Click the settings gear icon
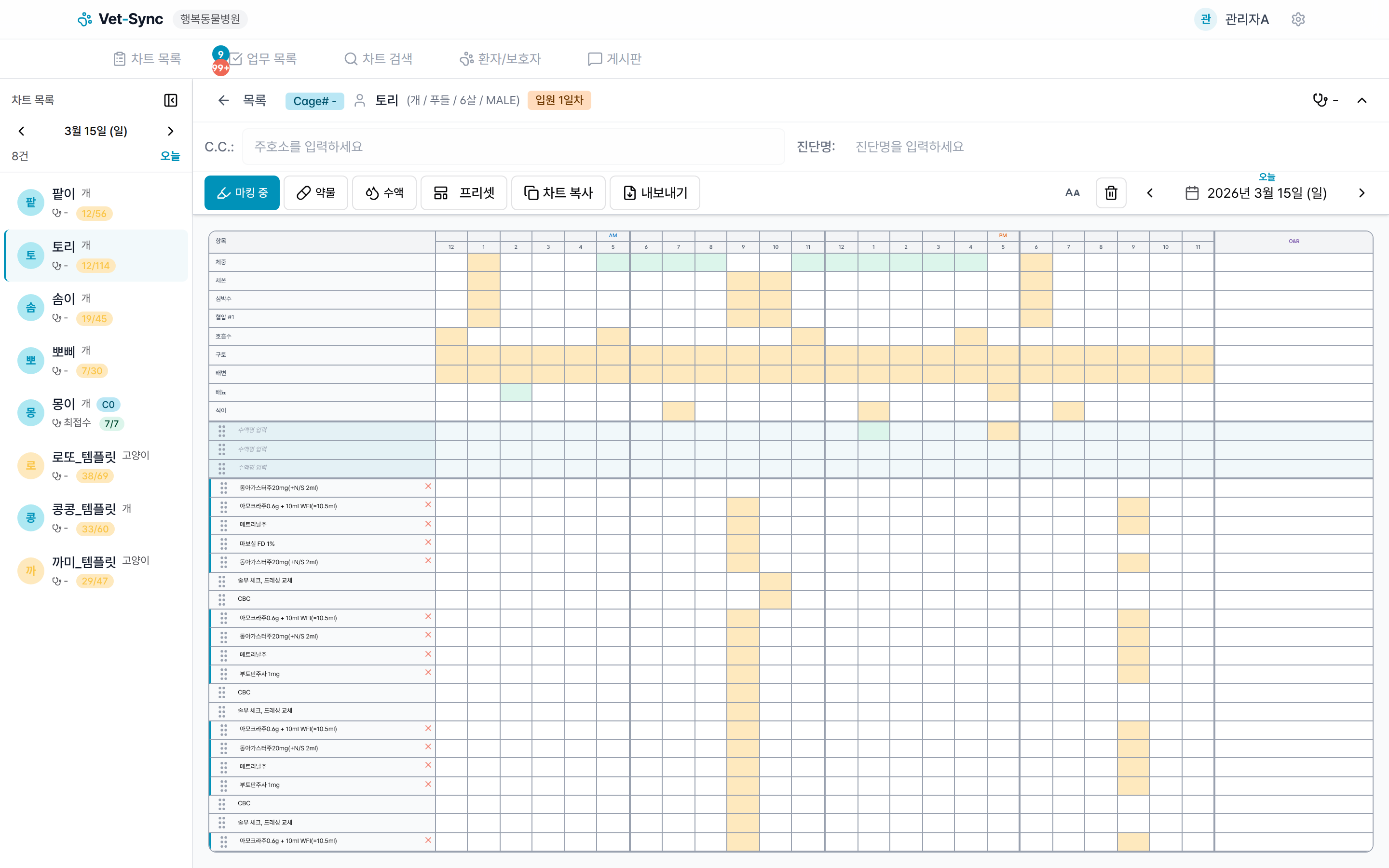The height and width of the screenshot is (868, 1389). 1298,19
